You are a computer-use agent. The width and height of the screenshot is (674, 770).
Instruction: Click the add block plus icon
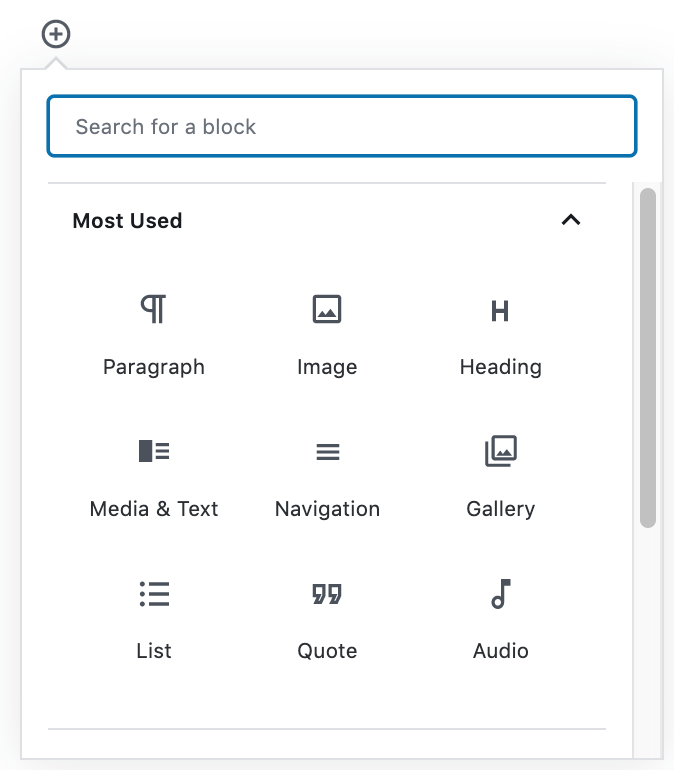(x=56, y=35)
